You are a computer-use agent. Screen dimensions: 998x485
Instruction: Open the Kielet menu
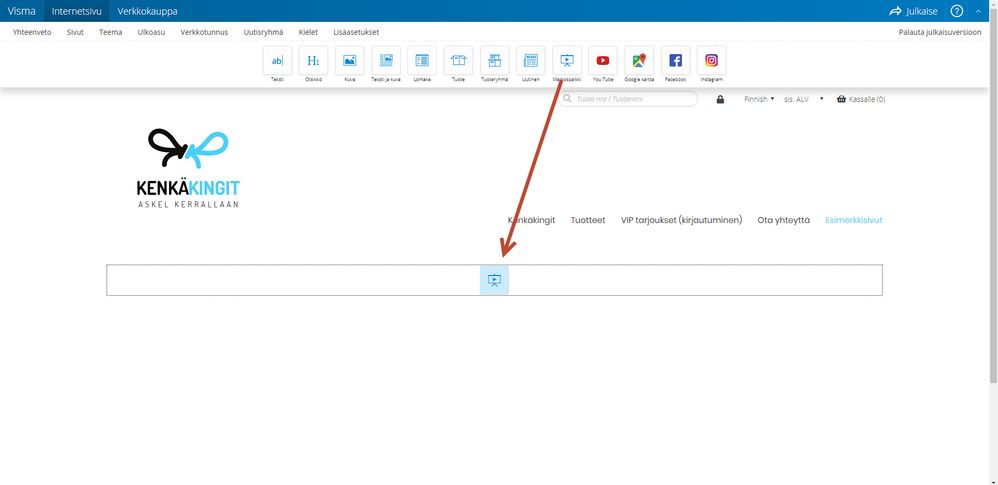(x=308, y=32)
